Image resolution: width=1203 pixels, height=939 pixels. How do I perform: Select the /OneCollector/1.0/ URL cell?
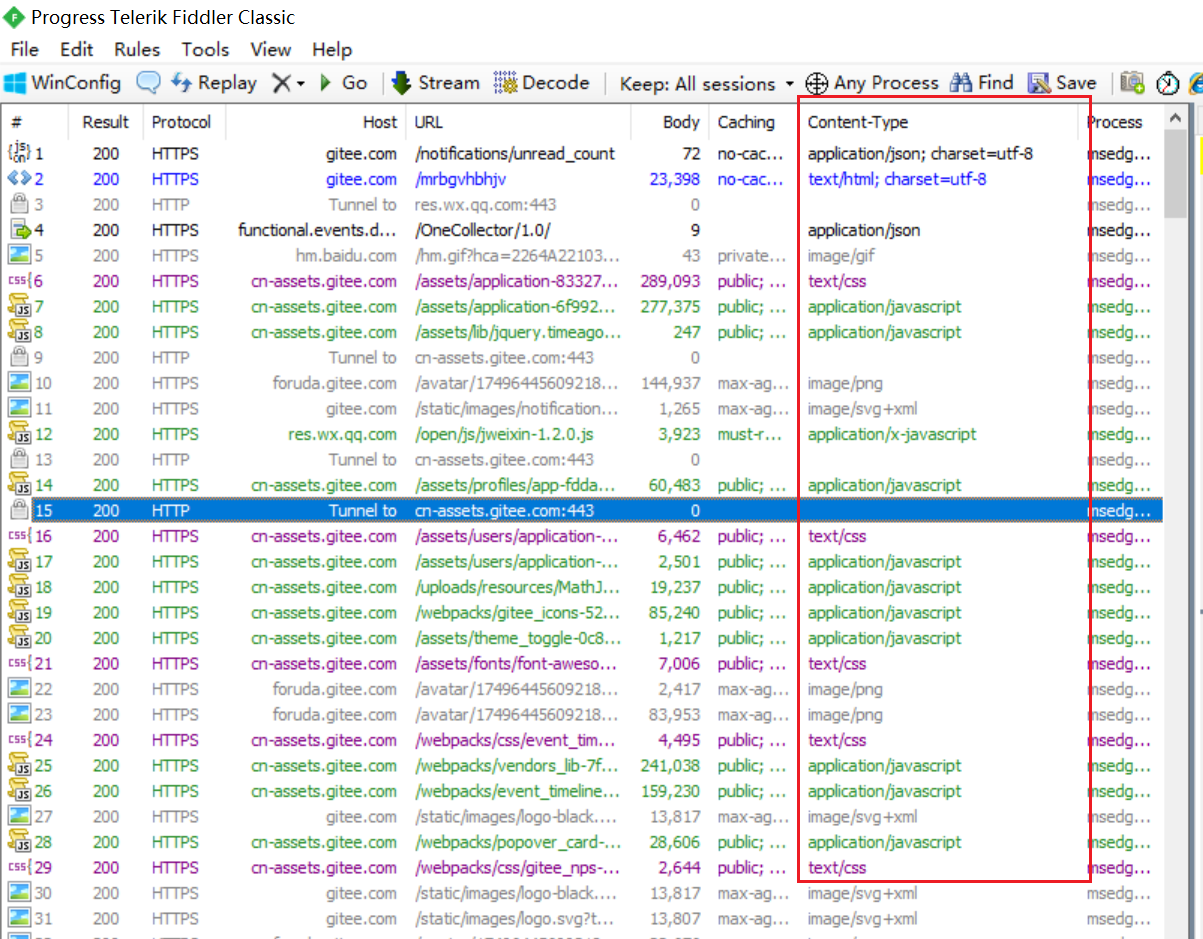point(482,230)
